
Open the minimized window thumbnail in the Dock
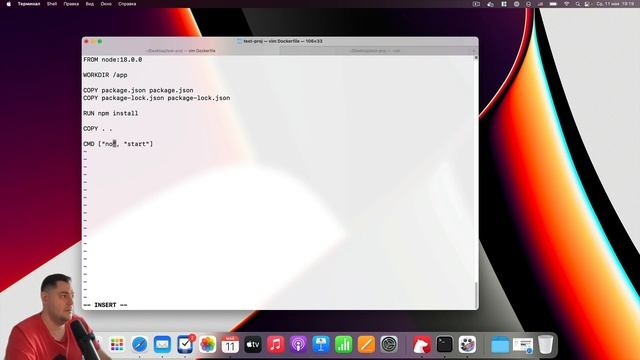(523, 345)
